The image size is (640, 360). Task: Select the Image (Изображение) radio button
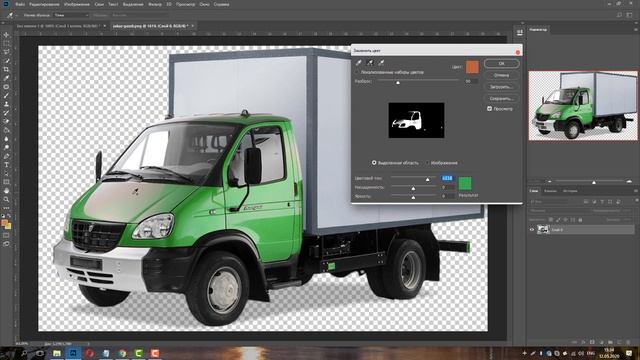click(428, 163)
